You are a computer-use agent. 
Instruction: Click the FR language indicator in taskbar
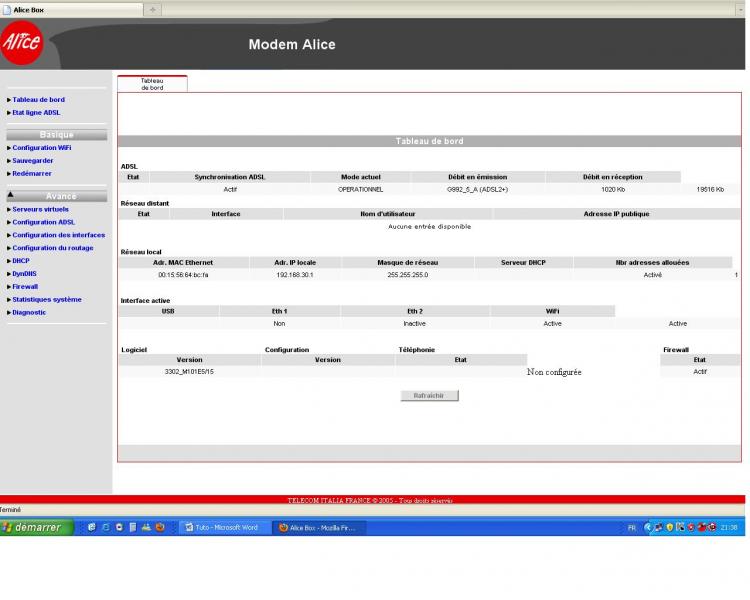[632, 528]
